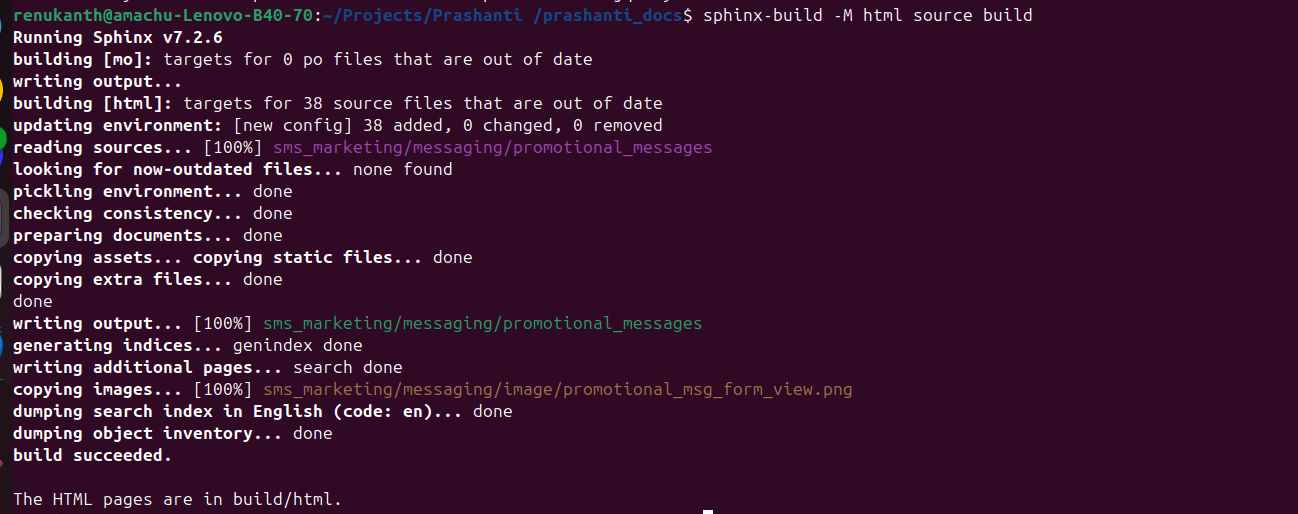Click 'dumping search index in English' line
1298x514 pixels.
click(x=262, y=411)
